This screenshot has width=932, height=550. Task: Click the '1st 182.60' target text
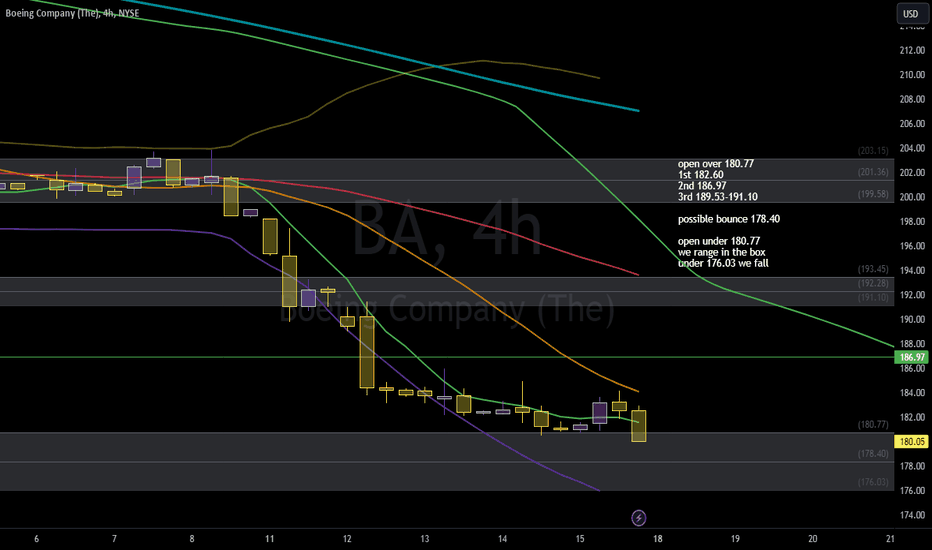pos(701,175)
